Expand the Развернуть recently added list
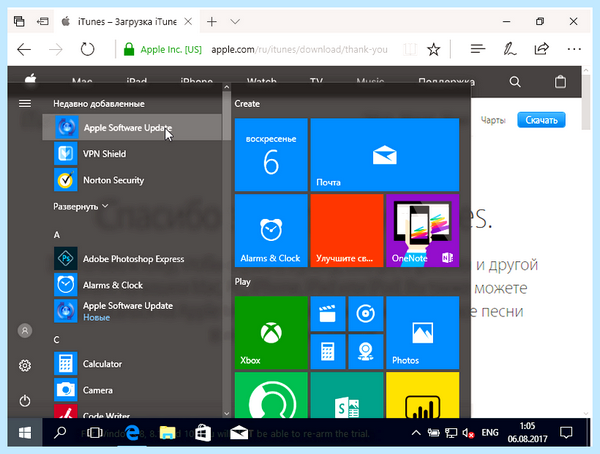This screenshot has width=600, height=454. [x=81, y=206]
